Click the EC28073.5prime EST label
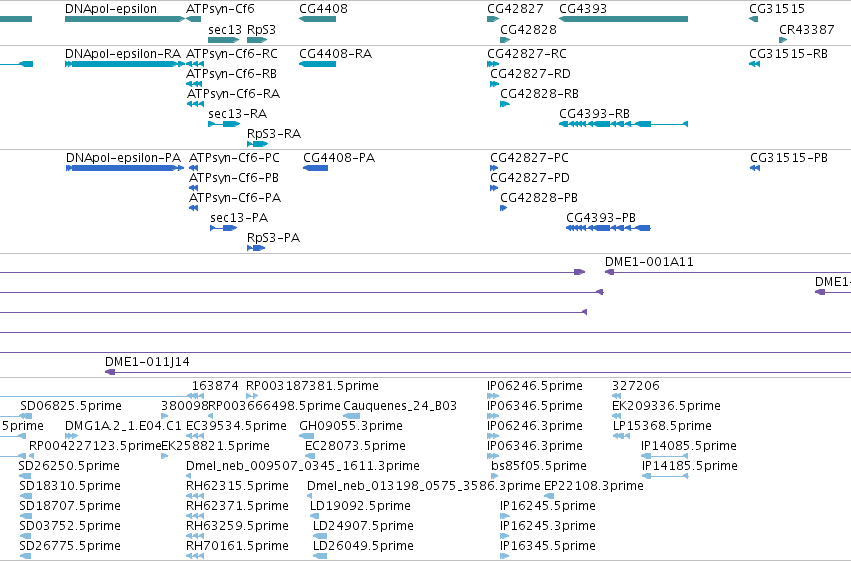This screenshot has width=851, height=561. 355,446
